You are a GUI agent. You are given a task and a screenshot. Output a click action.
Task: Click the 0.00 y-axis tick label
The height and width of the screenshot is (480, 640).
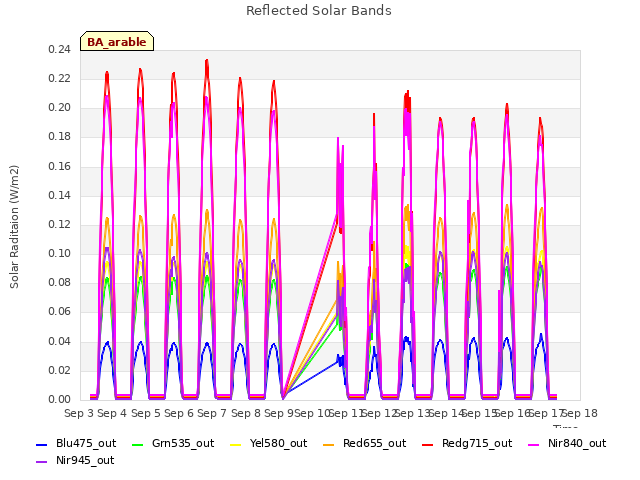coord(59,399)
